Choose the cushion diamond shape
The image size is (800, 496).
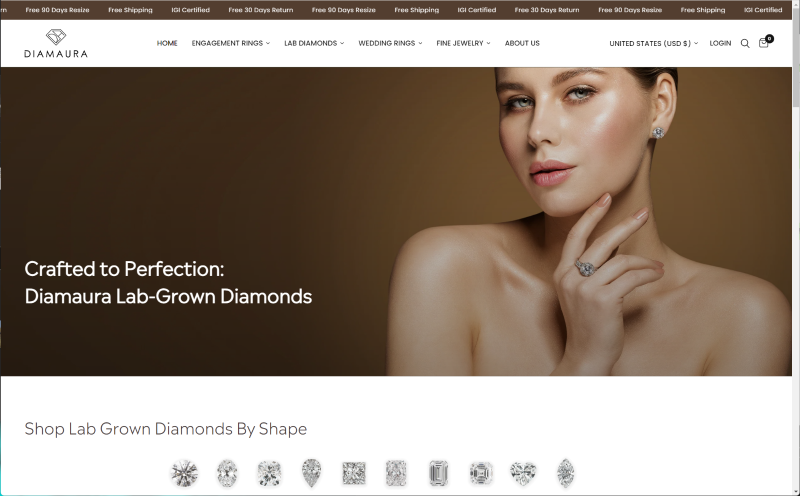pos(269,473)
